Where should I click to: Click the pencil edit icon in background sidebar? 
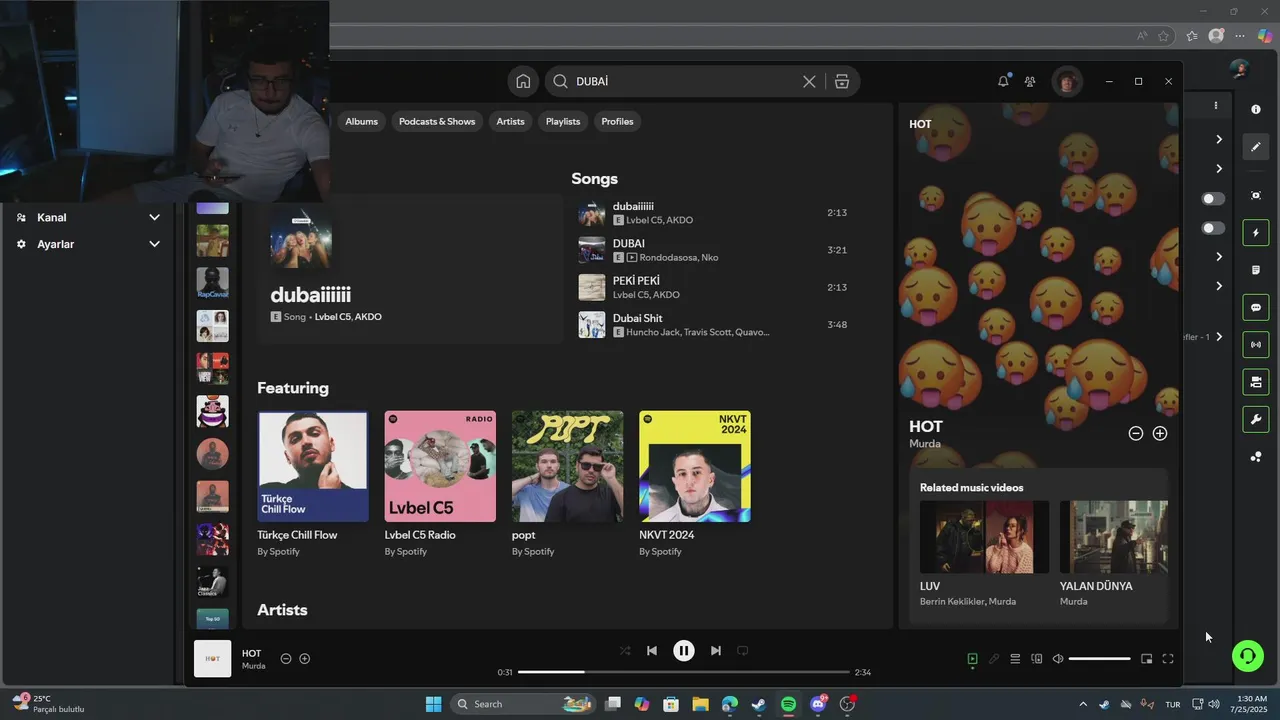click(x=1256, y=146)
